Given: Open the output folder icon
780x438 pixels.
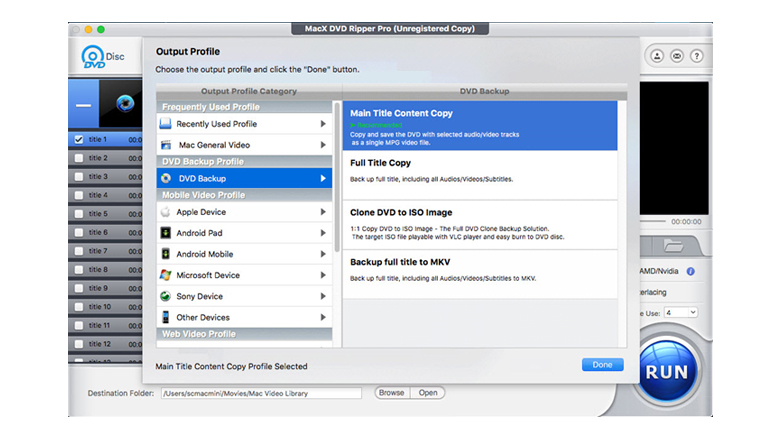Looking at the screenshot, I should 673,245.
